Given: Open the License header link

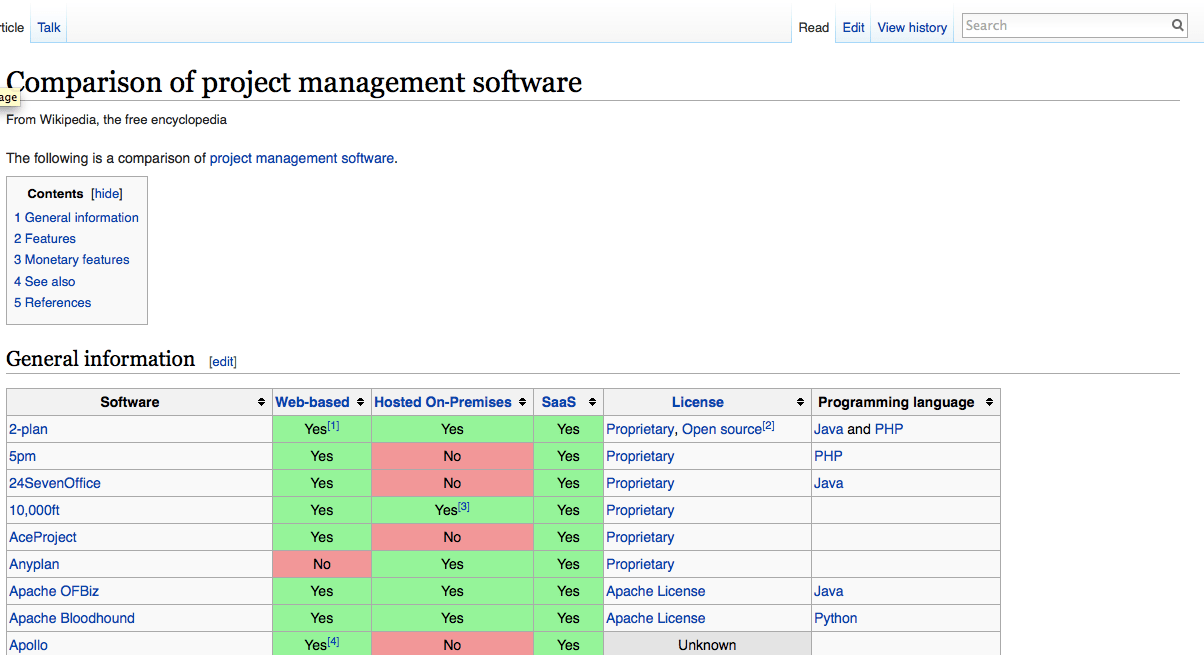Looking at the screenshot, I should click(698, 402).
